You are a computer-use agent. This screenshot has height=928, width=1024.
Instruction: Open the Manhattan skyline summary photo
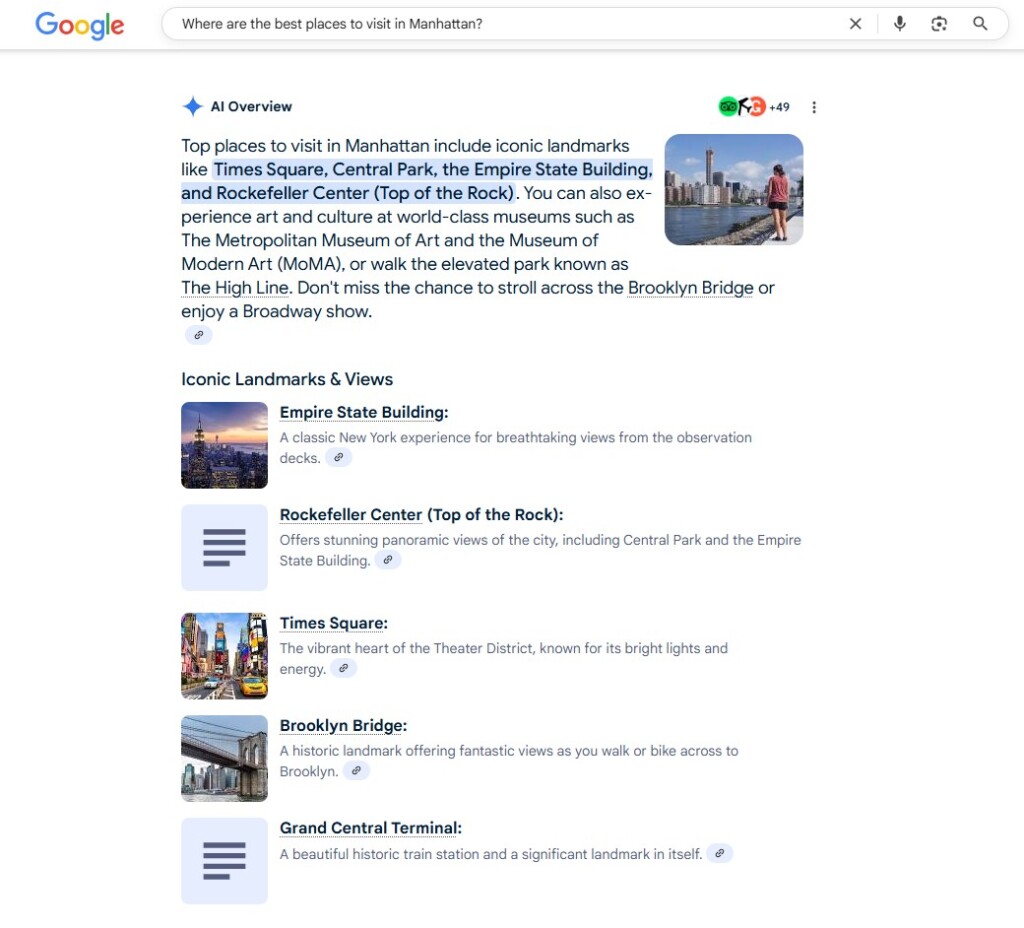(733, 189)
